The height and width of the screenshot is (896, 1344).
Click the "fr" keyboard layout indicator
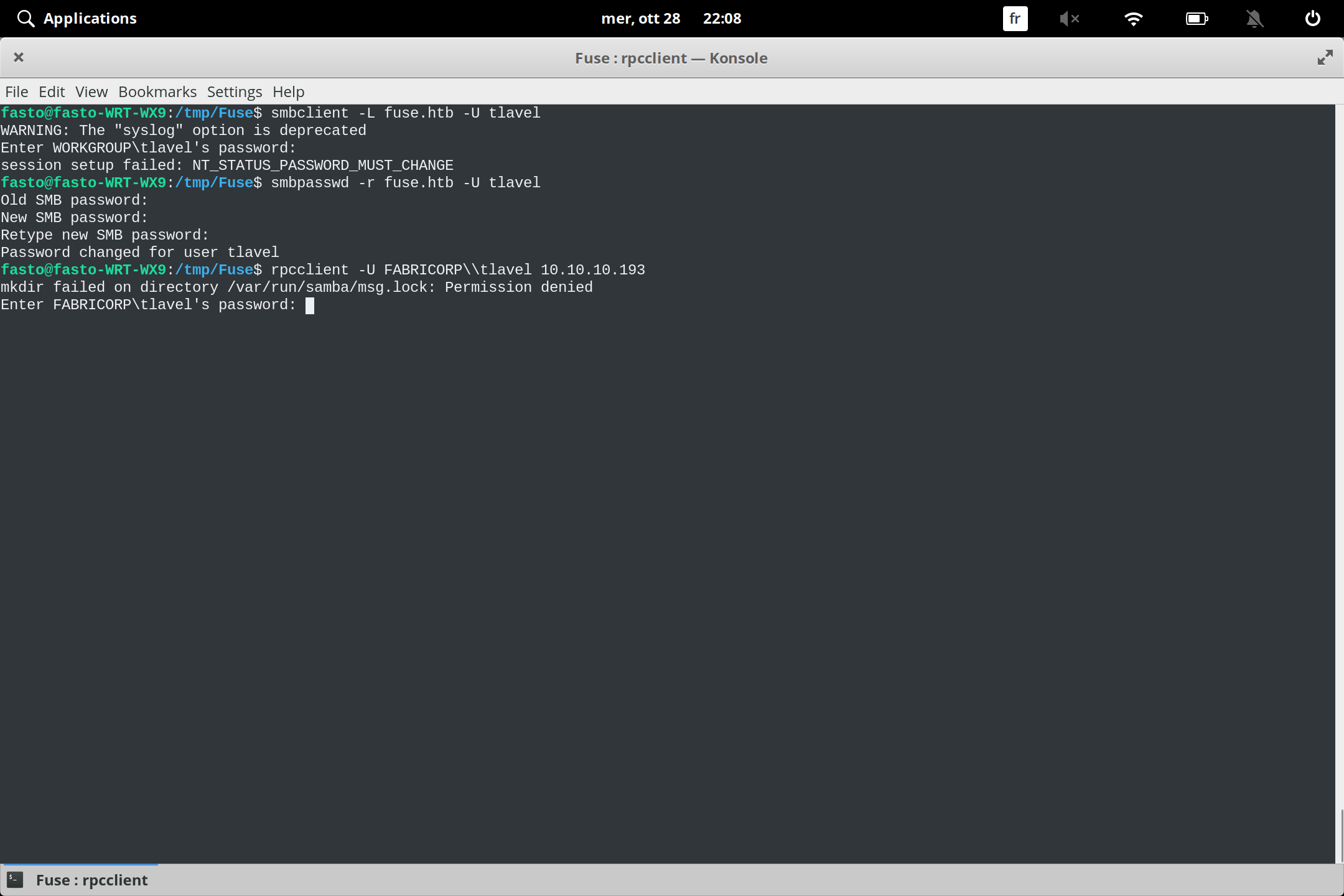[1014, 18]
